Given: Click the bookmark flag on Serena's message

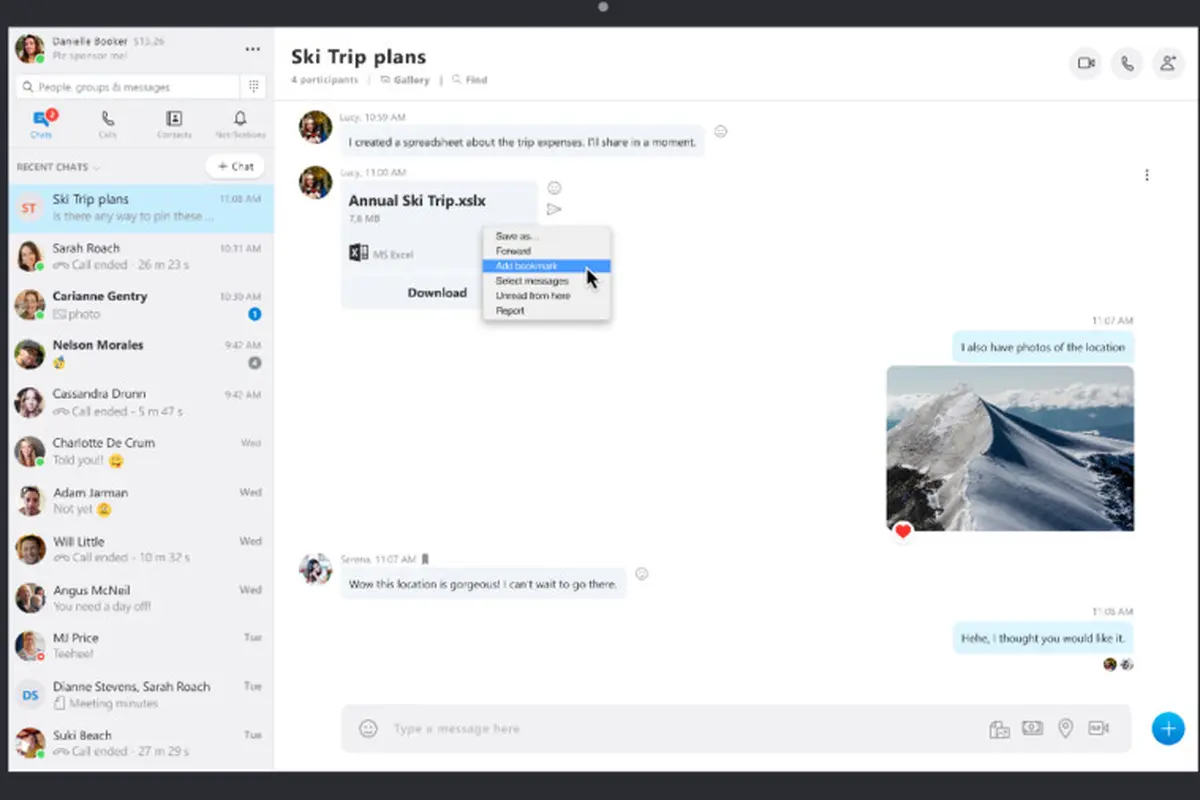Looking at the screenshot, I should (425, 559).
